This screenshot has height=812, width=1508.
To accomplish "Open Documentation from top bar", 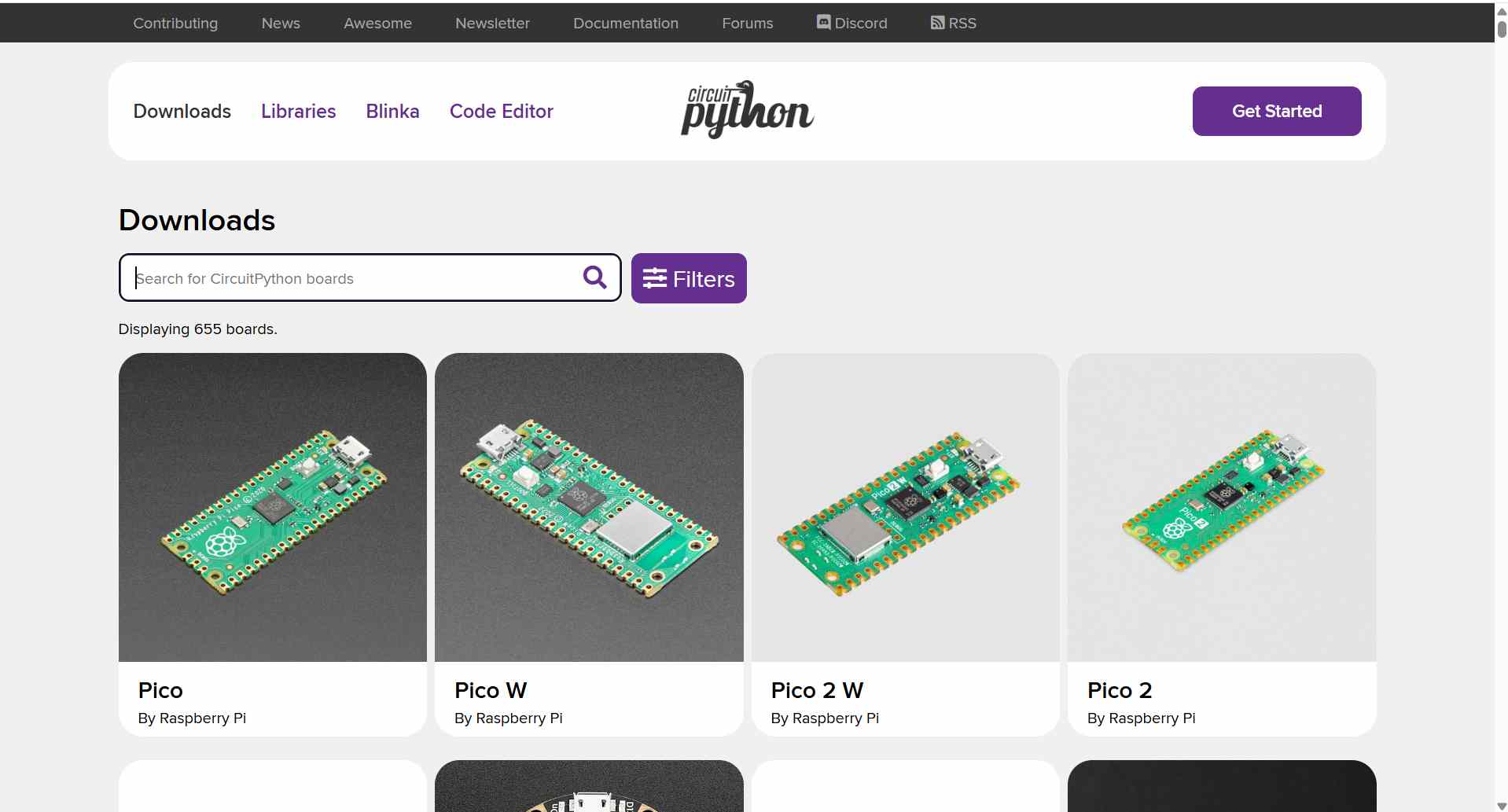I will pos(626,23).
